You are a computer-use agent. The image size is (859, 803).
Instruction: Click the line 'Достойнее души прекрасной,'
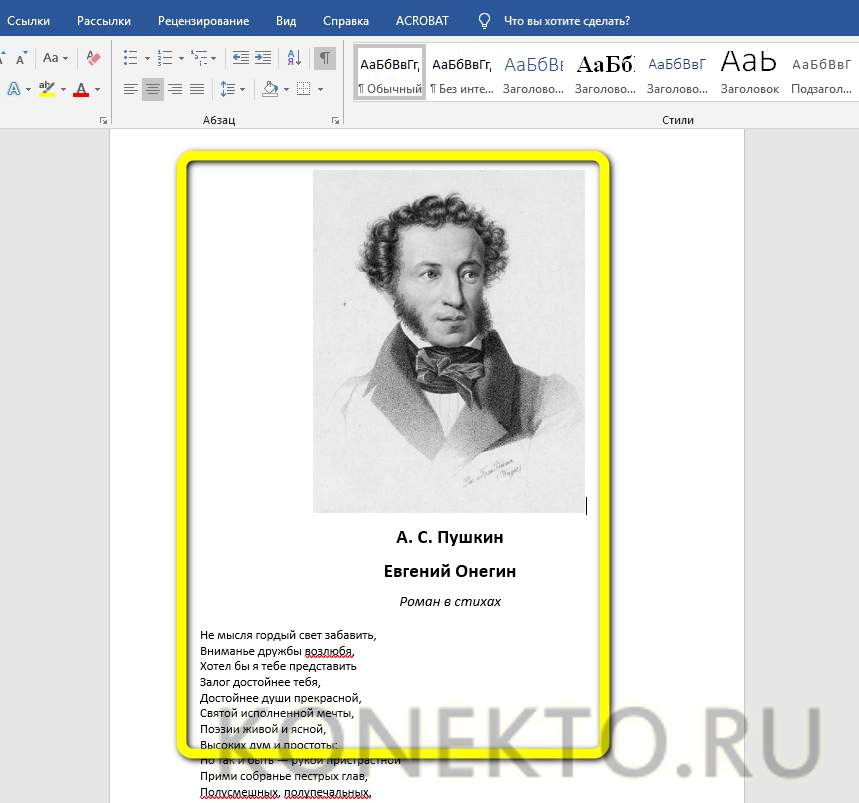pyautogui.click(x=280, y=698)
